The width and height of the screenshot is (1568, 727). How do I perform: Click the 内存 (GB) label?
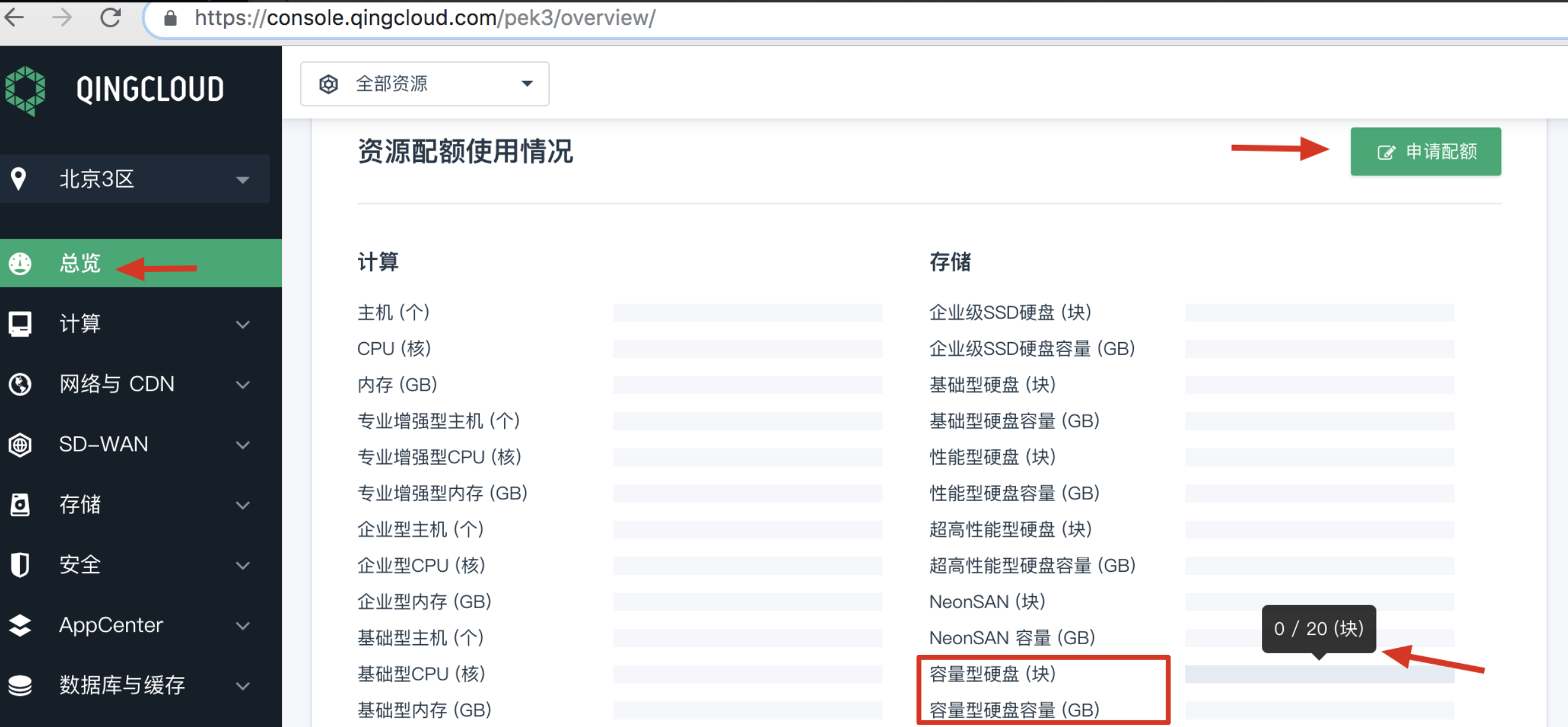[x=397, y=385]
